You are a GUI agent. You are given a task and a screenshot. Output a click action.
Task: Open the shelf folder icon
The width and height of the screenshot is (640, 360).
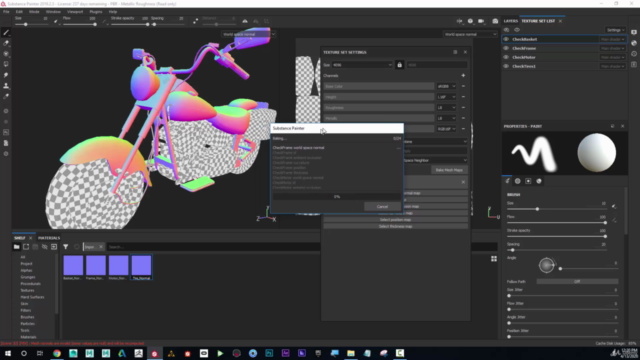click(x=16, y=247)
